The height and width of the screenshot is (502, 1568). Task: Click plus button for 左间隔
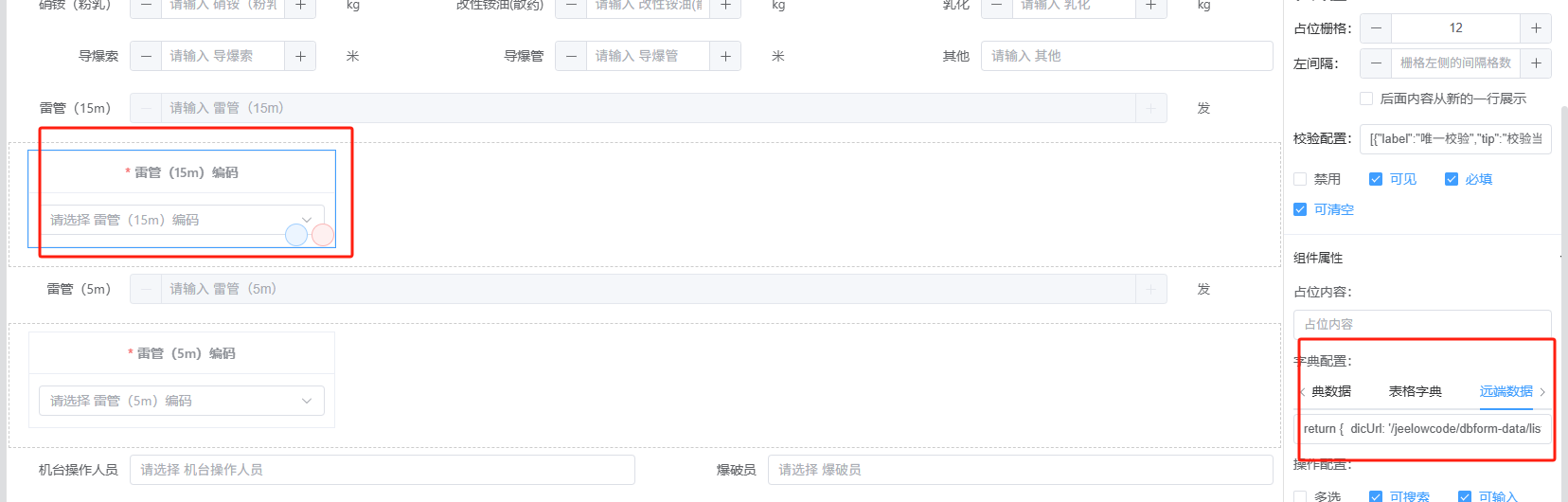[x=1536, y=63]
